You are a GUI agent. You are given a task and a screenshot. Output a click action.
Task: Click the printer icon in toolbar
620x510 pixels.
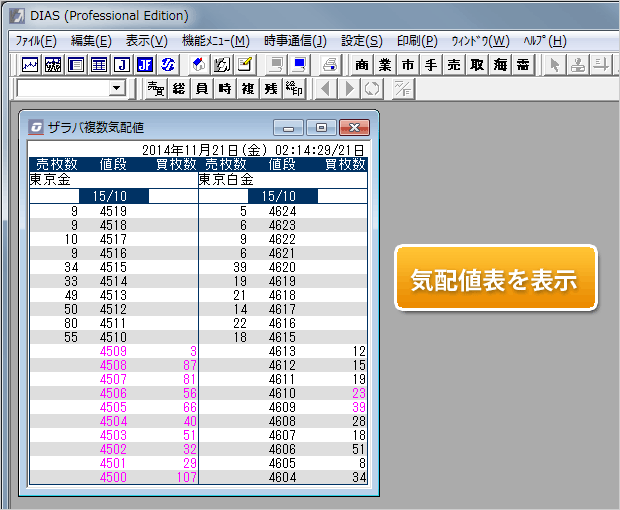(x=329, y=65)
